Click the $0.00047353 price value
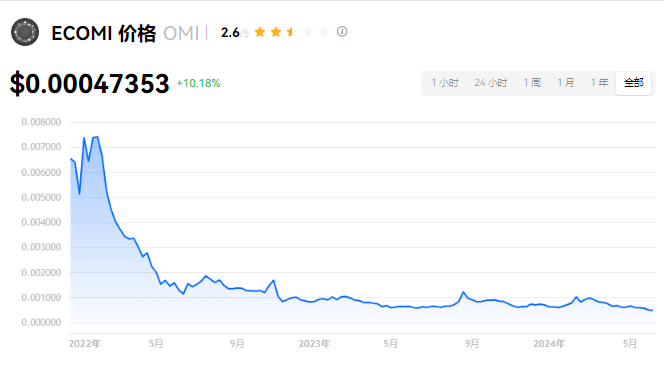Viewport: 664px width, 368px height. 90,83
